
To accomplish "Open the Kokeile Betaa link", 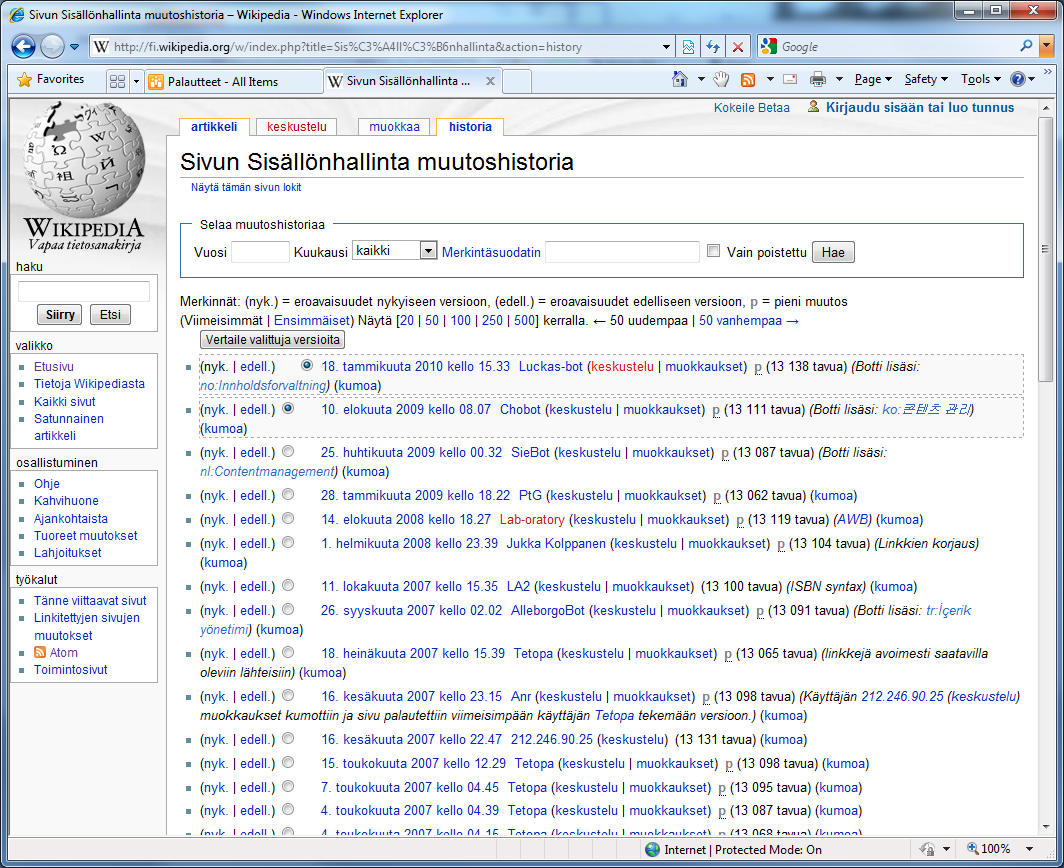I will point(751,108).
